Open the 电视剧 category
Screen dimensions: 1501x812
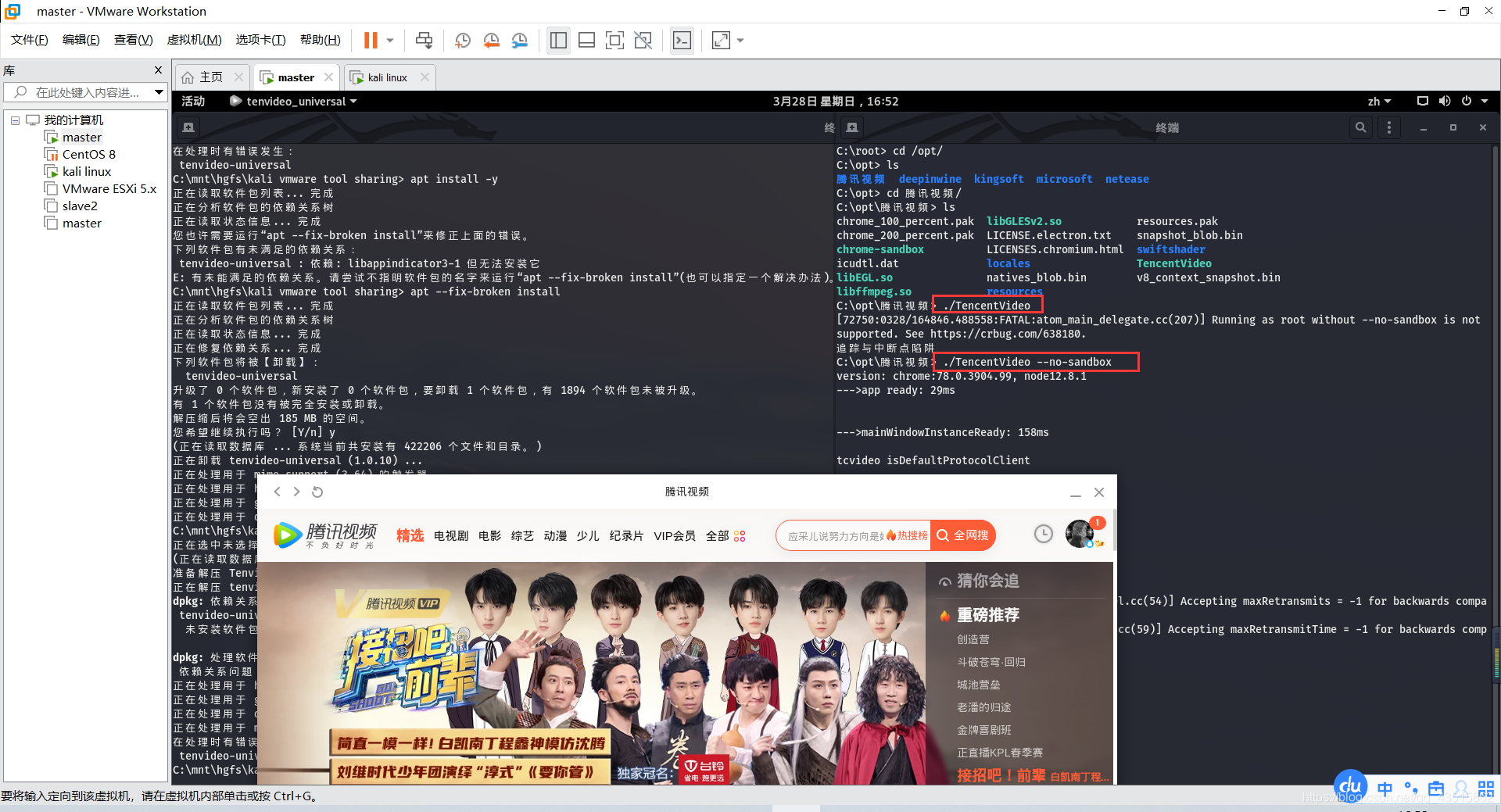451,535
